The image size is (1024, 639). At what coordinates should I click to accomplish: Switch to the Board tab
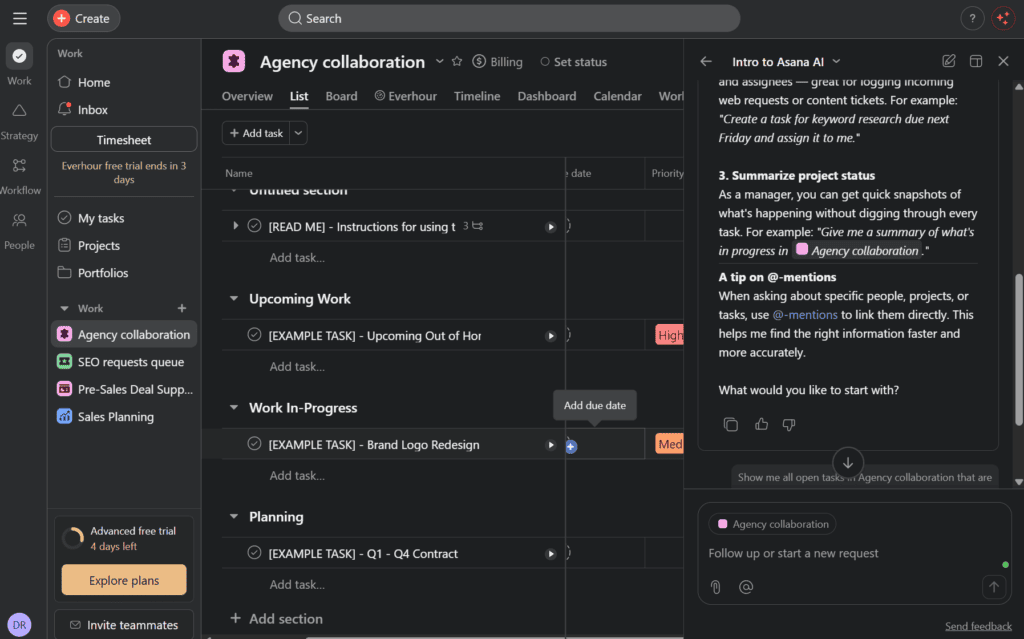click(x=342, y=96)
